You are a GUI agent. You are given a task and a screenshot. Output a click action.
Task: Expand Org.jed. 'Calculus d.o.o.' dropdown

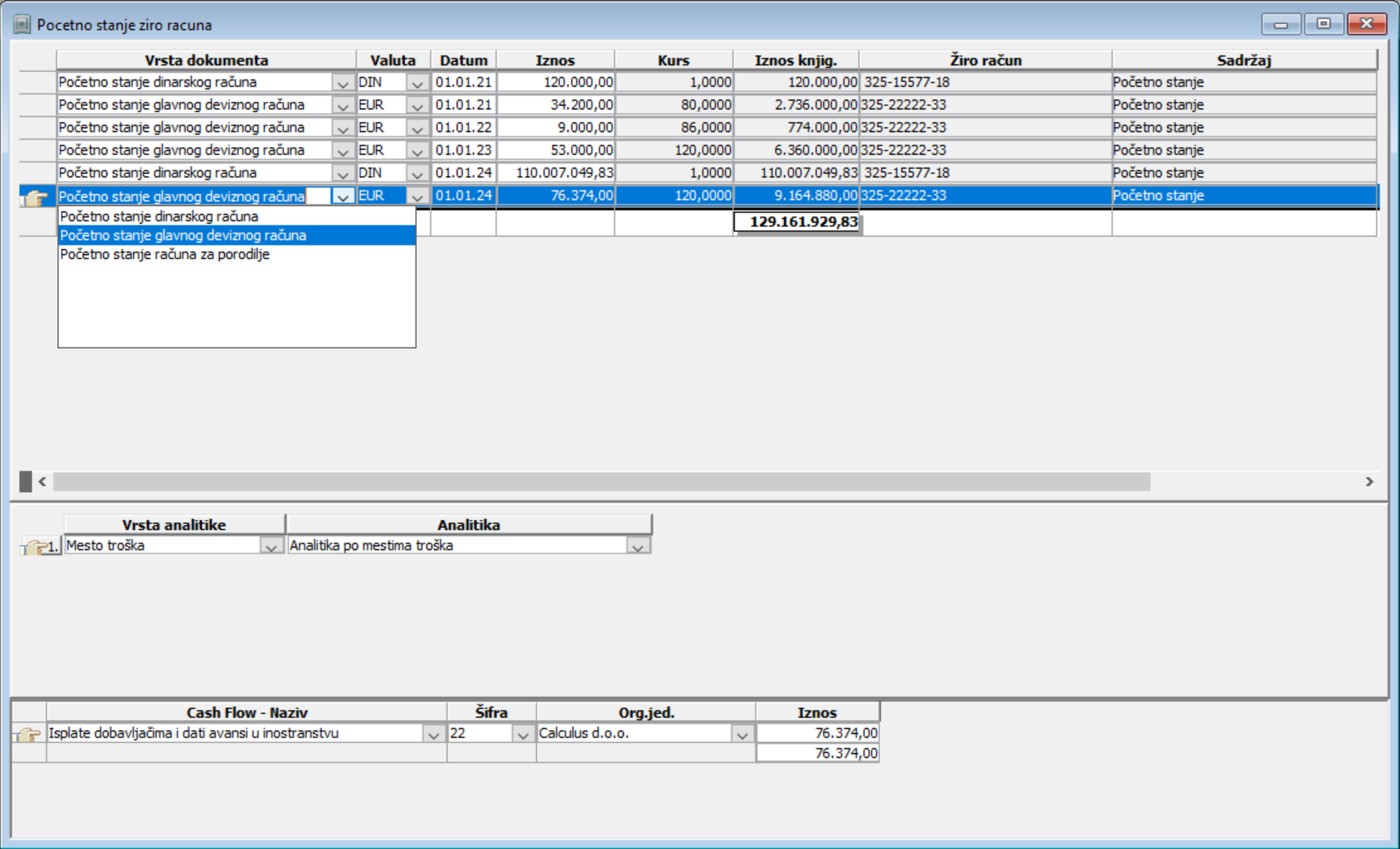coord(742,734)
